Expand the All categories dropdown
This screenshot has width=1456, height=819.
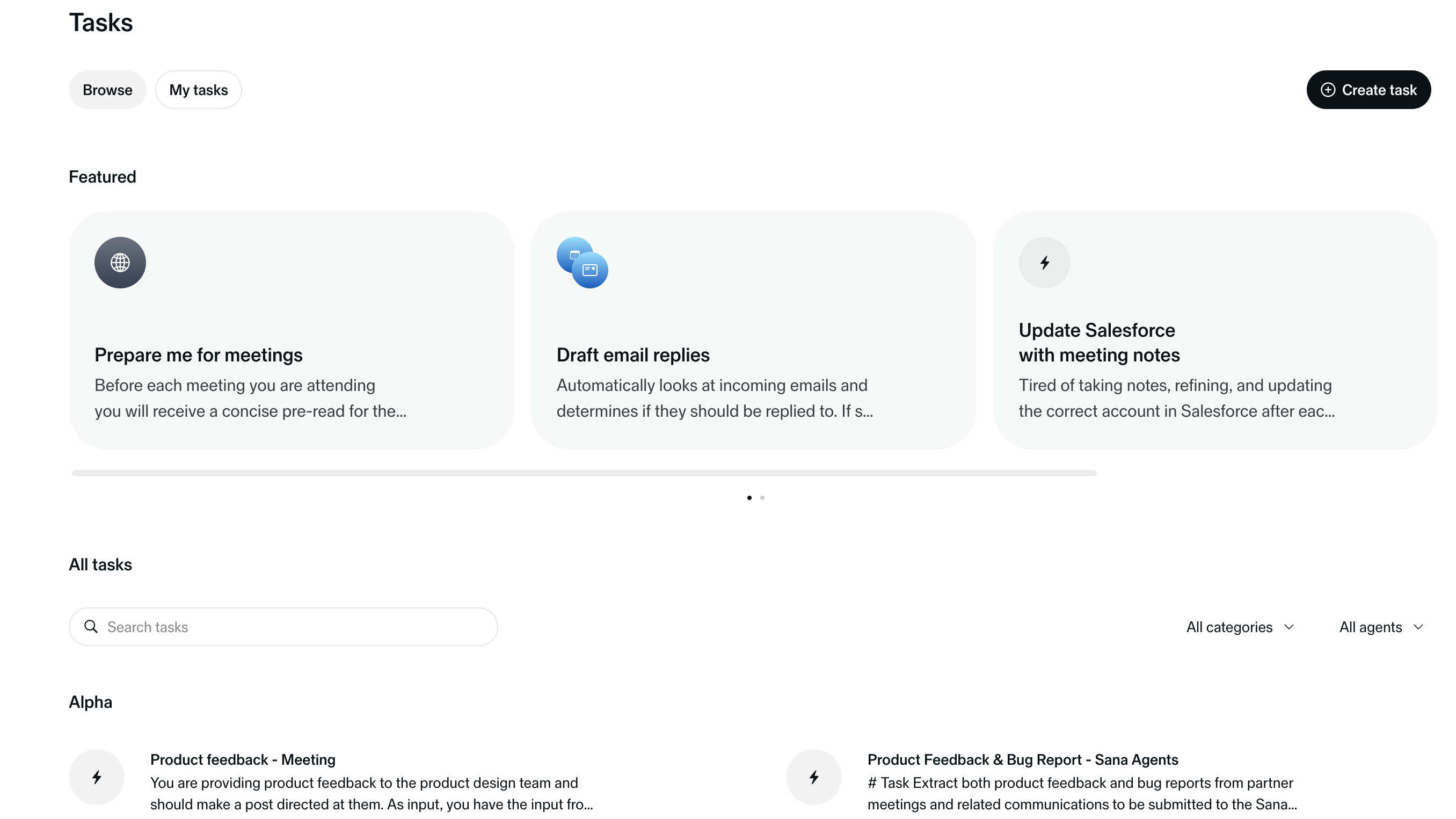[1240, 627]
